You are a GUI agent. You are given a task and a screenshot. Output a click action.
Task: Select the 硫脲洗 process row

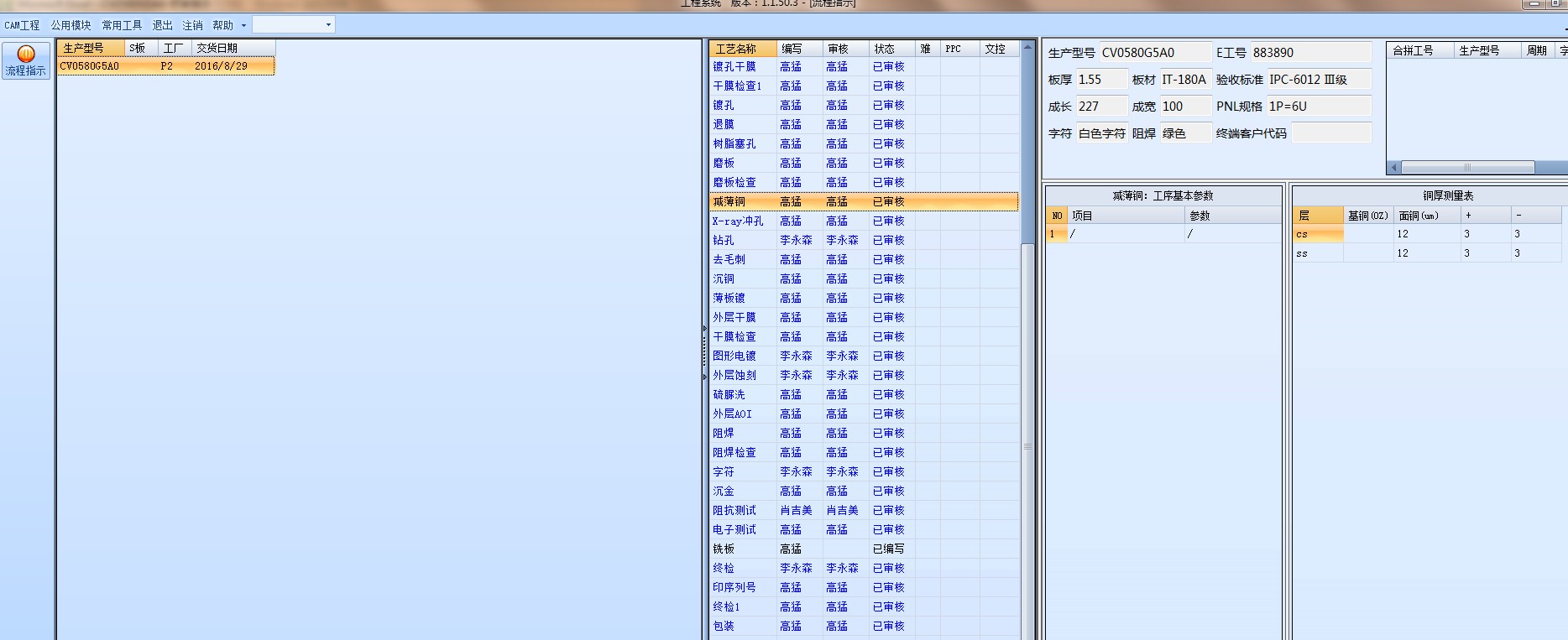pyautogui.click(x=864, y=394)
